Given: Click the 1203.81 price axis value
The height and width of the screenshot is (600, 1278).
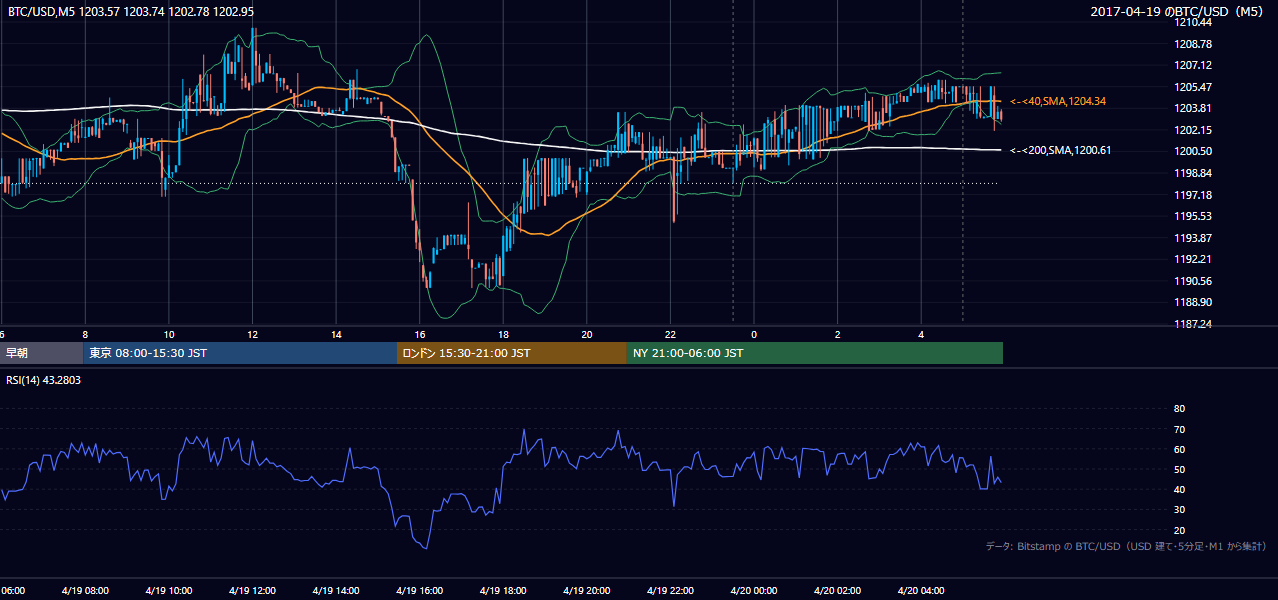Looking at the screenshot, I should (x=1194, y=108).
